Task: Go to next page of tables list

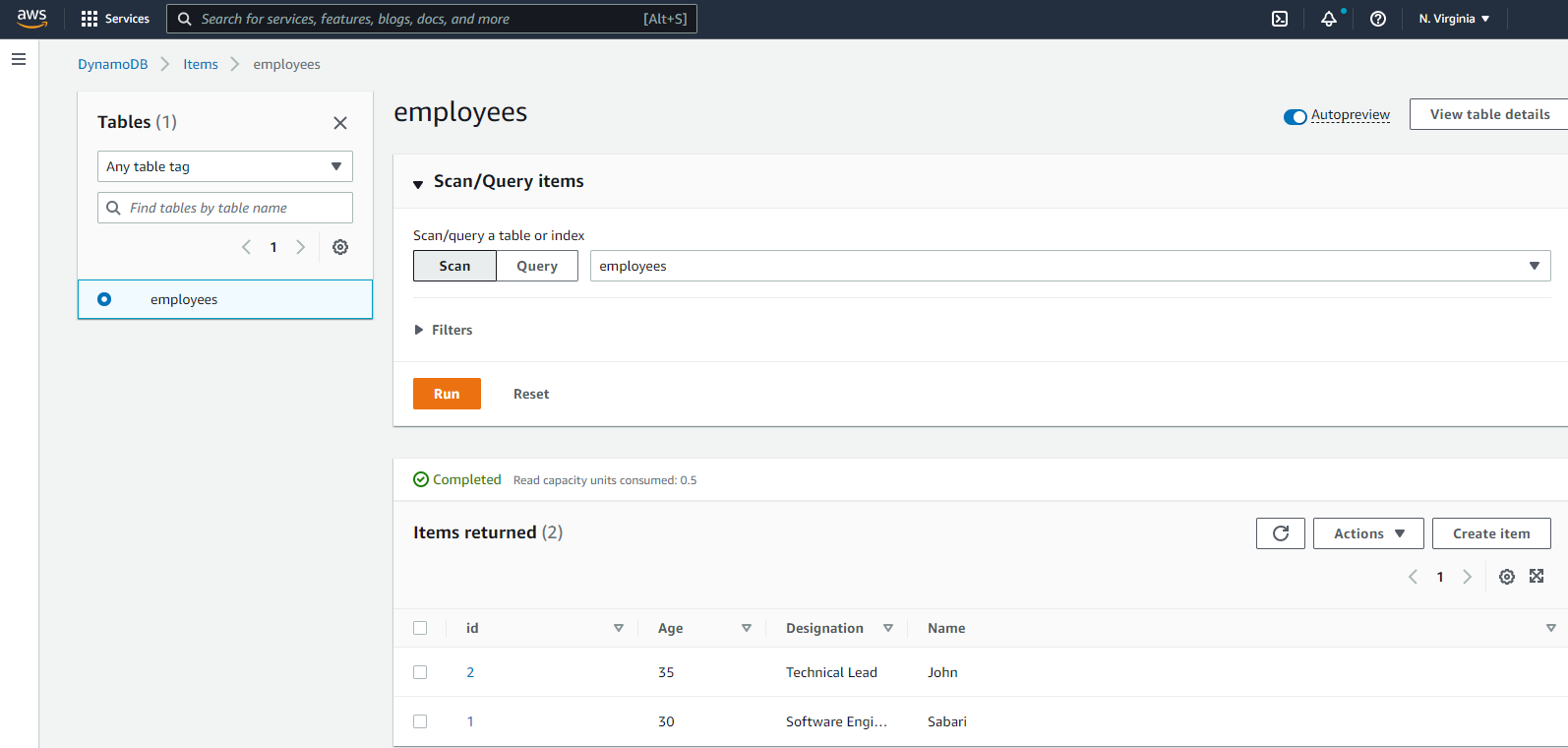Action: pyautogui.click(x=301, y=247)
